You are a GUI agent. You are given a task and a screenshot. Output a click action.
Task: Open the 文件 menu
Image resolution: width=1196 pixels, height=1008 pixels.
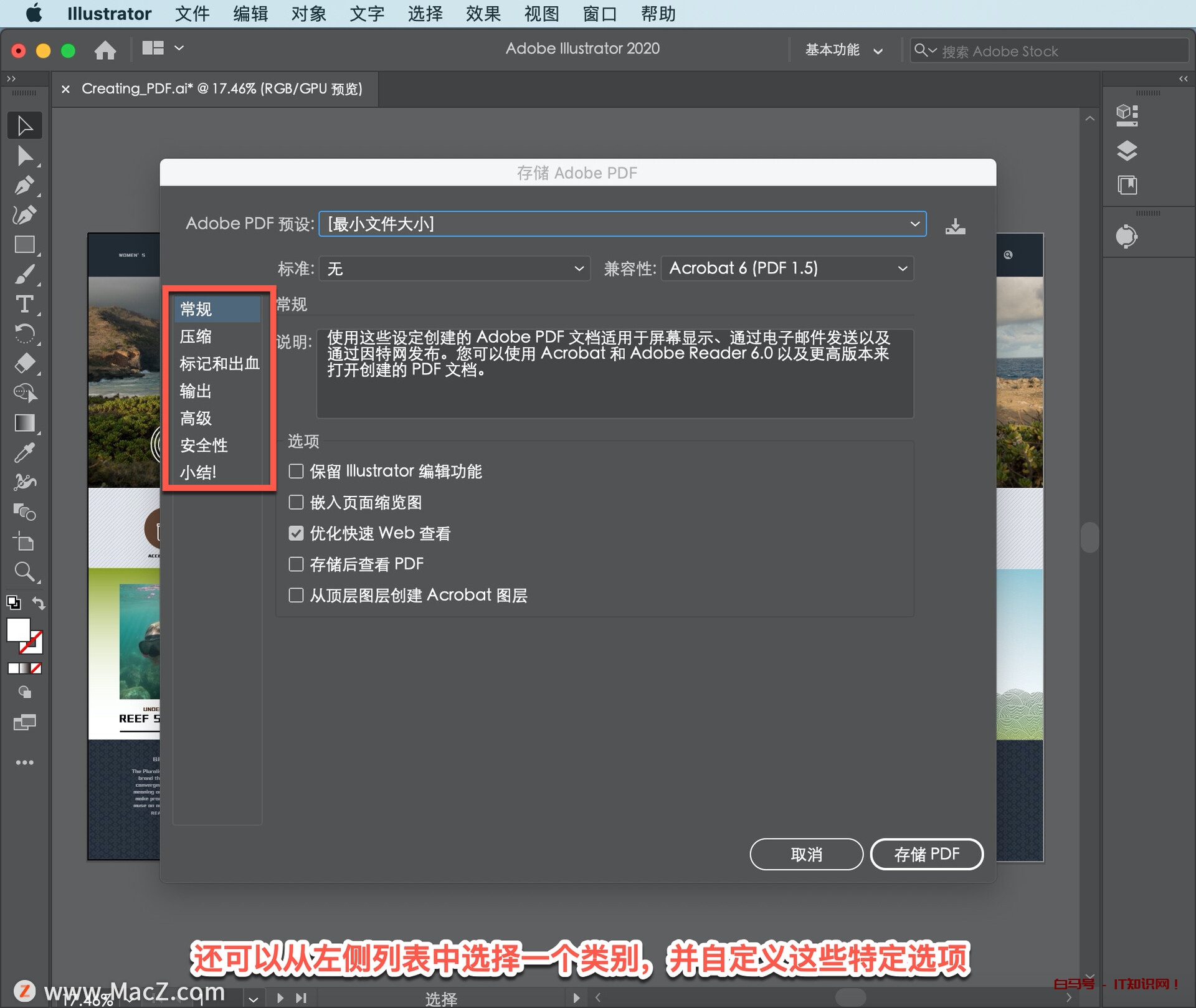pos(192,14)
